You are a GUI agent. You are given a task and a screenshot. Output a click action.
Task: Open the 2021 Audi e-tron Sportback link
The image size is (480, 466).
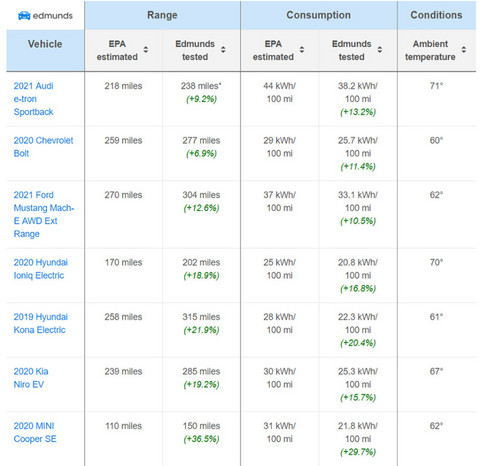pyautogui.click(x=33, y=99)
